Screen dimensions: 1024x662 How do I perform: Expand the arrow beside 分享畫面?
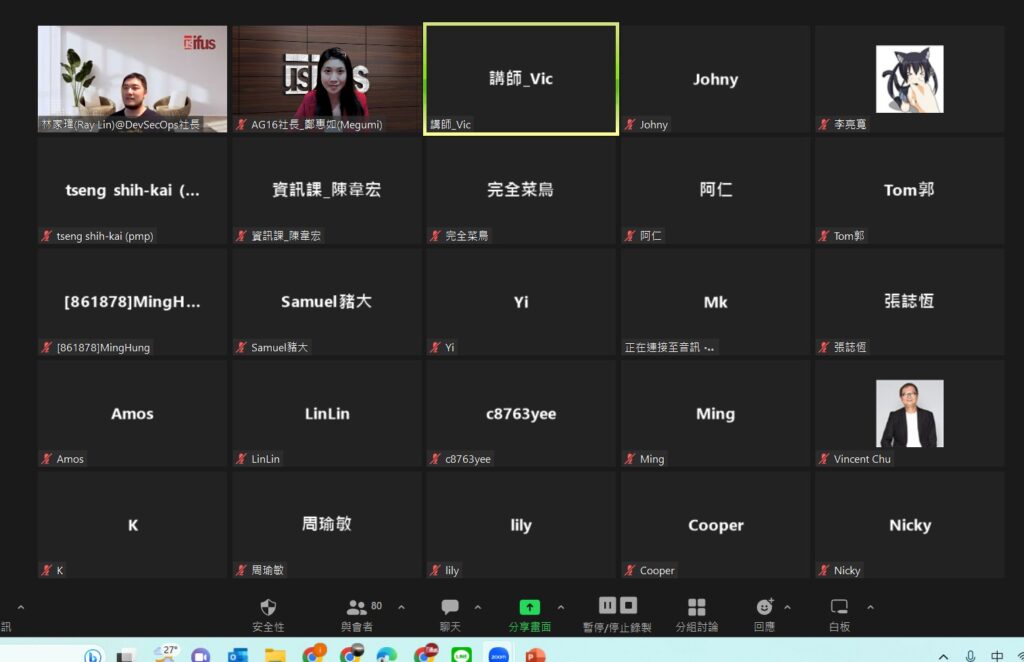click(560, 607)
